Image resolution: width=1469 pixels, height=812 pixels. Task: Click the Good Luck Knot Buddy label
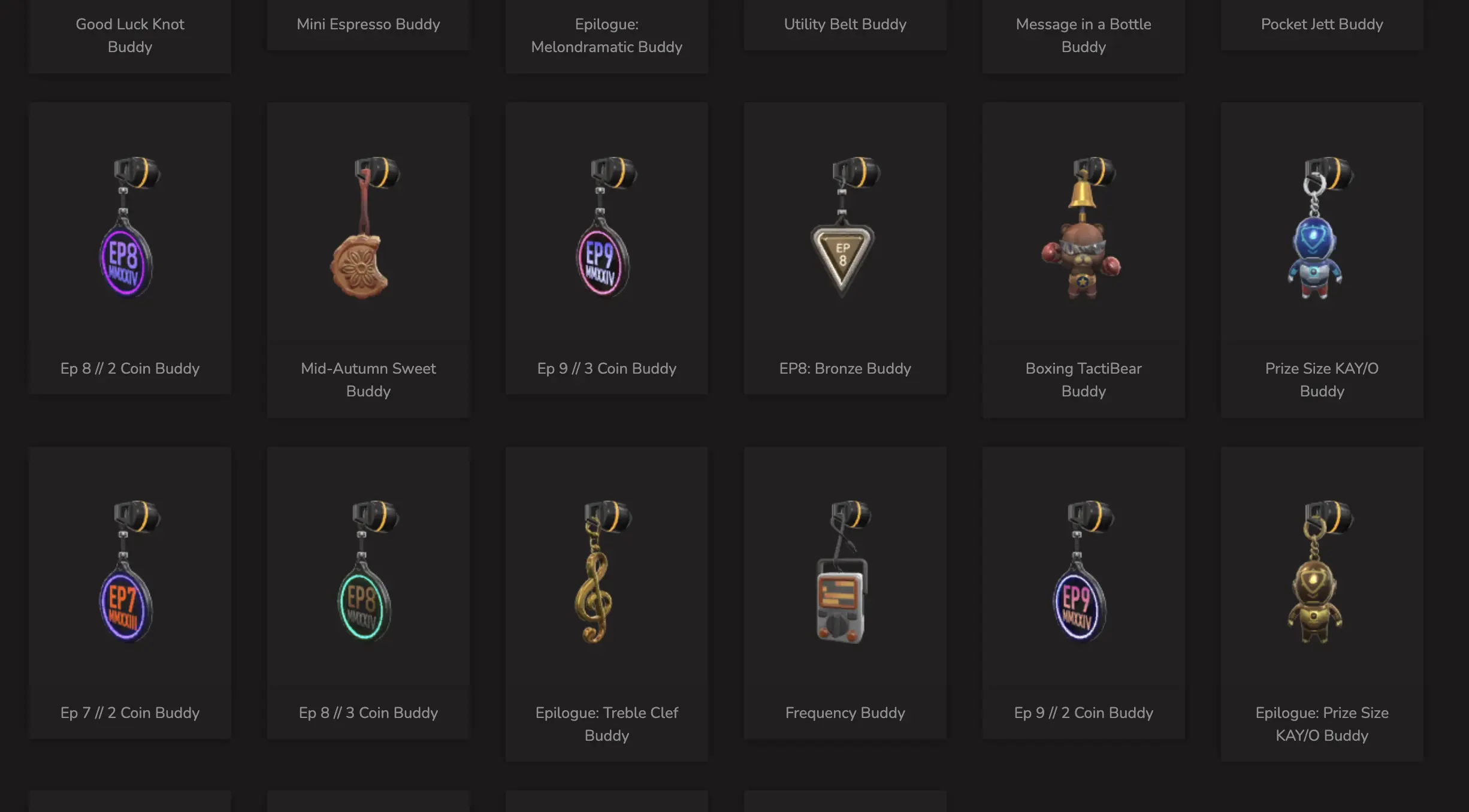(130, 35)
